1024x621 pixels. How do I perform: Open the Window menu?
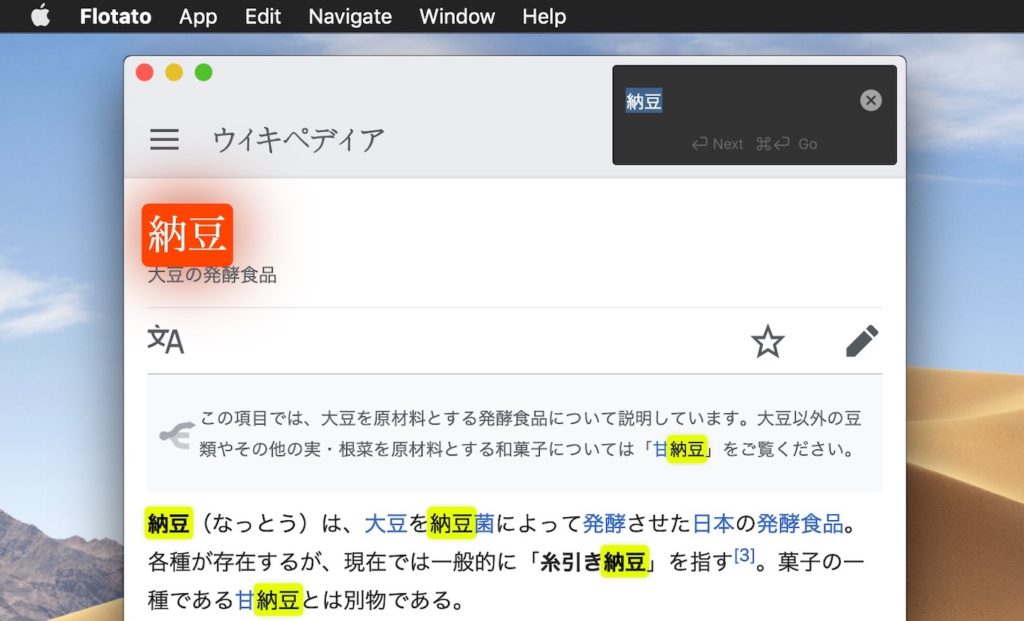click(x=457, y=16)
